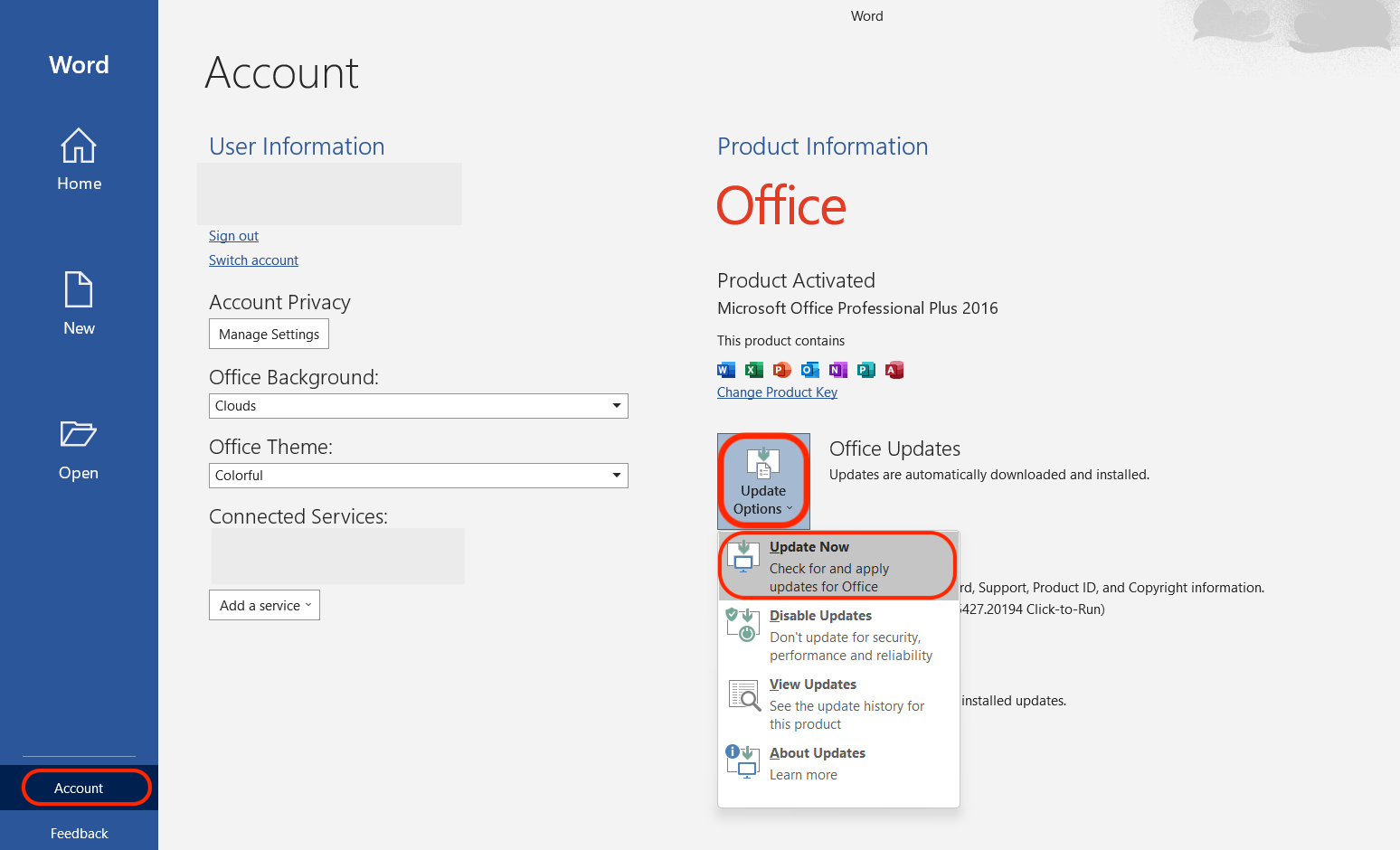Screen dimensions: 1400x850
Task: Click the Access app icon
Action: pos(894,370)
